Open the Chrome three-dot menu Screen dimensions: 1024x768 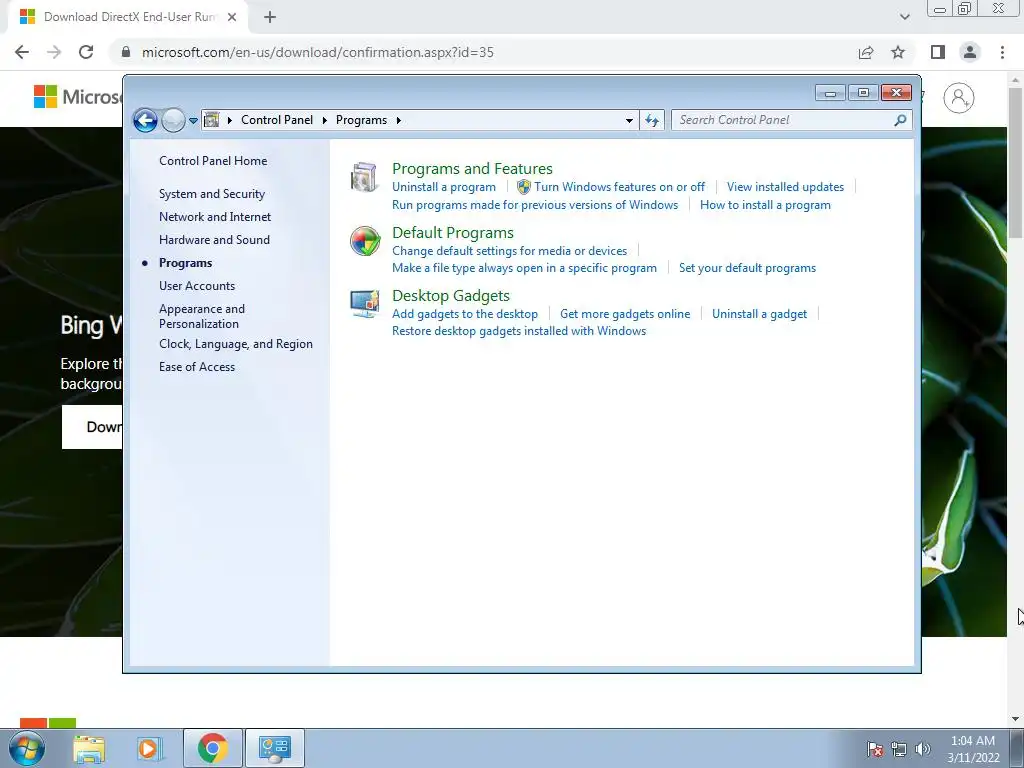1002,52
